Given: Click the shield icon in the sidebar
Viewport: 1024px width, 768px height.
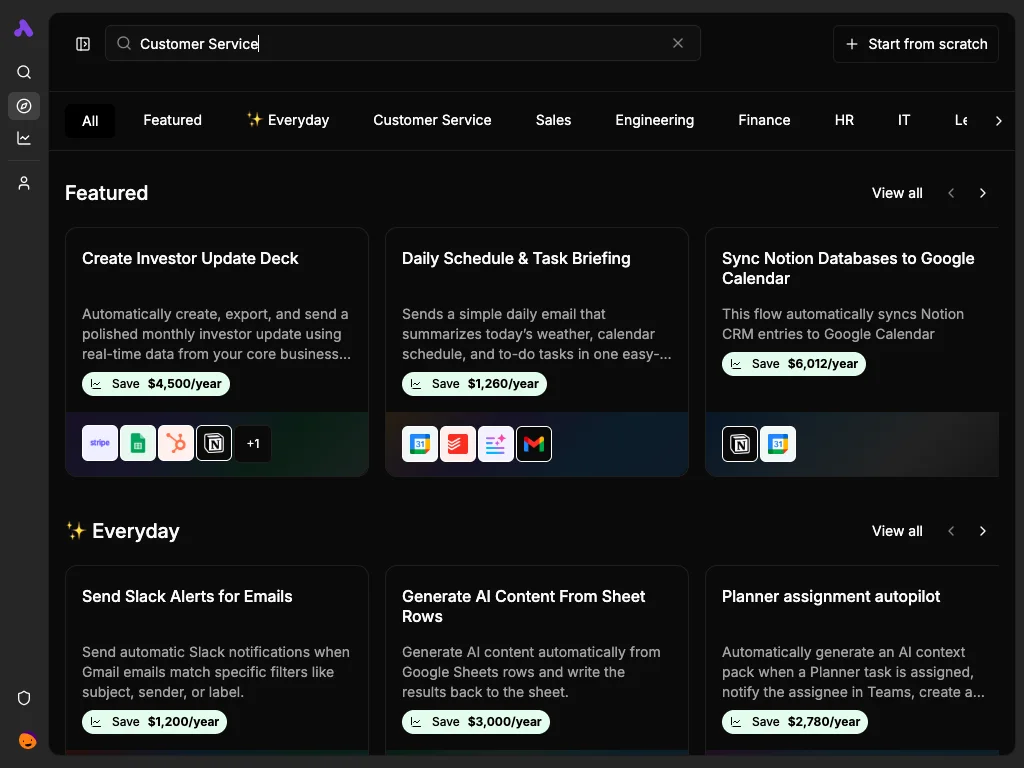Looking at the screenshot, I should [24, 698].
